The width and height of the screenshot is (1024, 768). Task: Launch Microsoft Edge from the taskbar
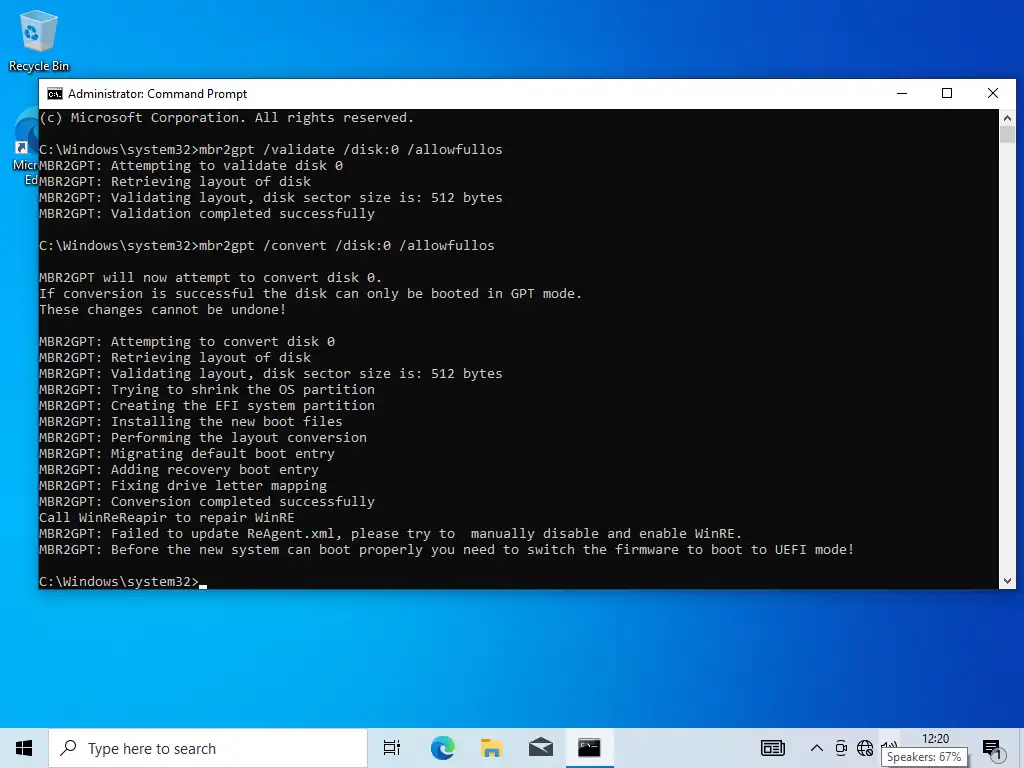click(x=443, y=748)
